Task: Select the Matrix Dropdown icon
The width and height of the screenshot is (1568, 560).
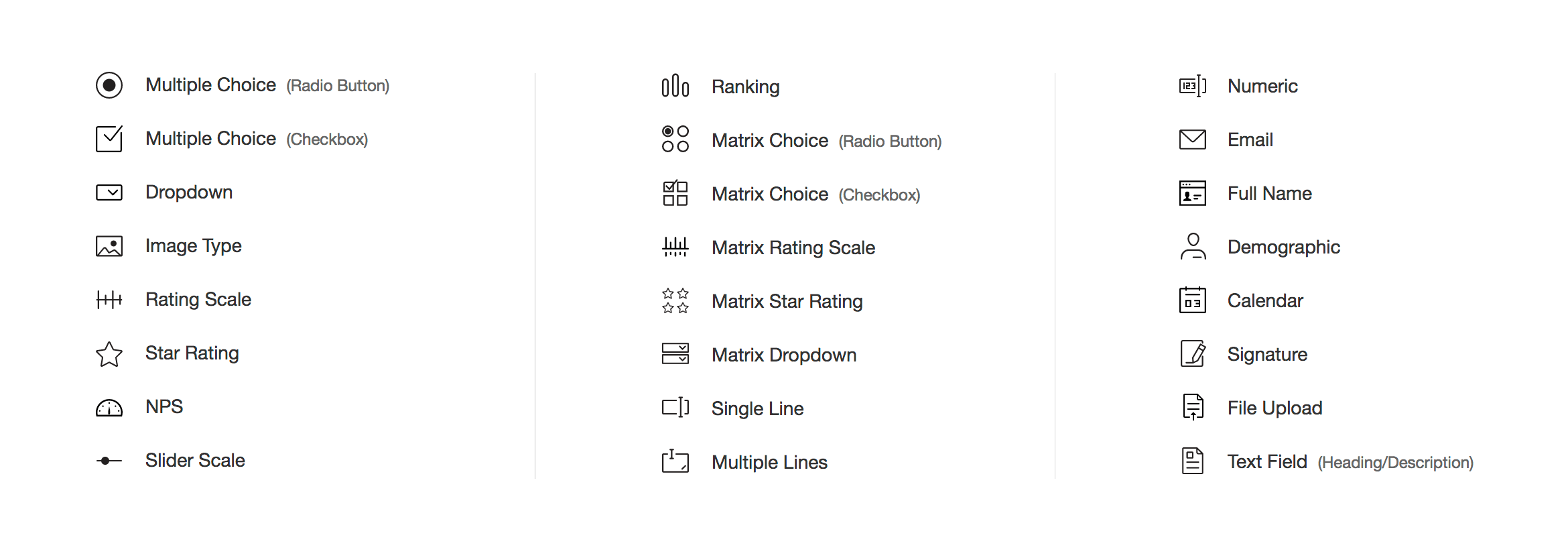Action: pos(675,353)
